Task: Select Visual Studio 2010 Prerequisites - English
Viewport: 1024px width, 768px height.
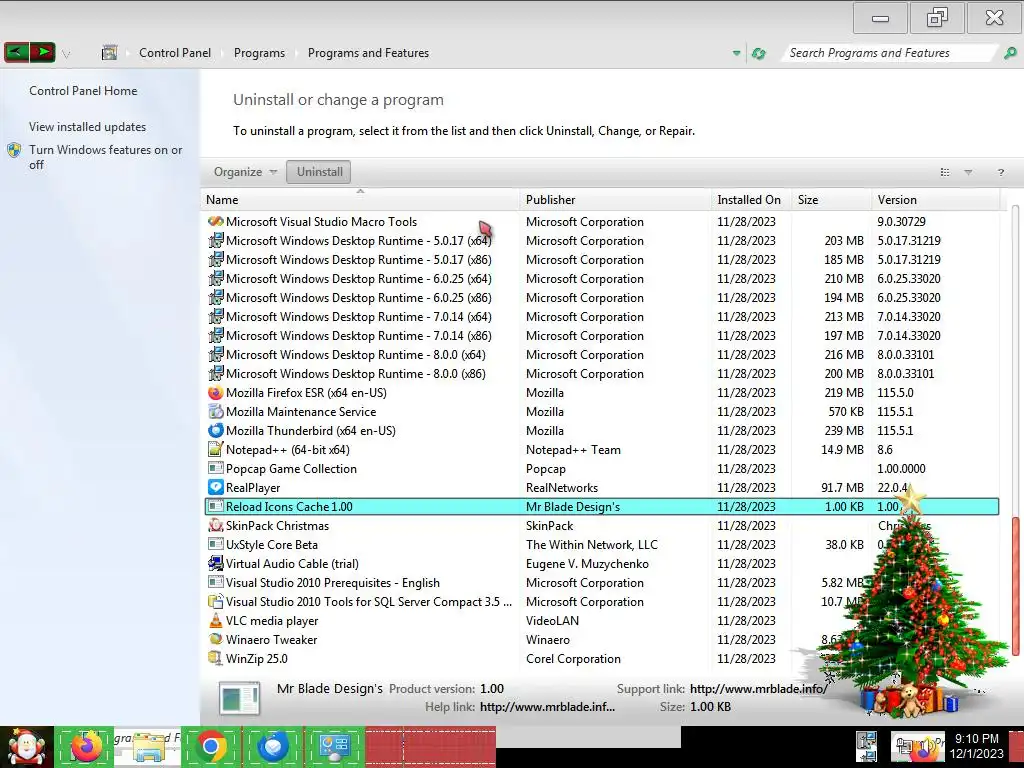Action: tap(601, 583)
